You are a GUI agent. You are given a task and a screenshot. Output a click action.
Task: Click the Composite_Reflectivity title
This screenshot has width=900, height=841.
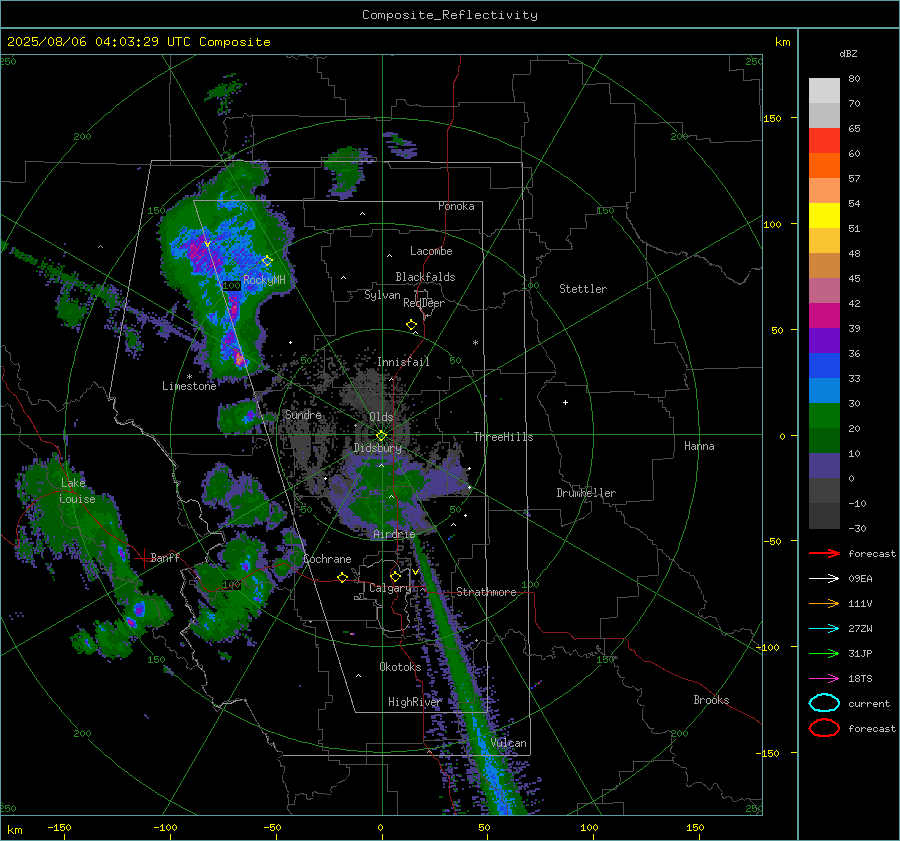[x=449, y=15]
